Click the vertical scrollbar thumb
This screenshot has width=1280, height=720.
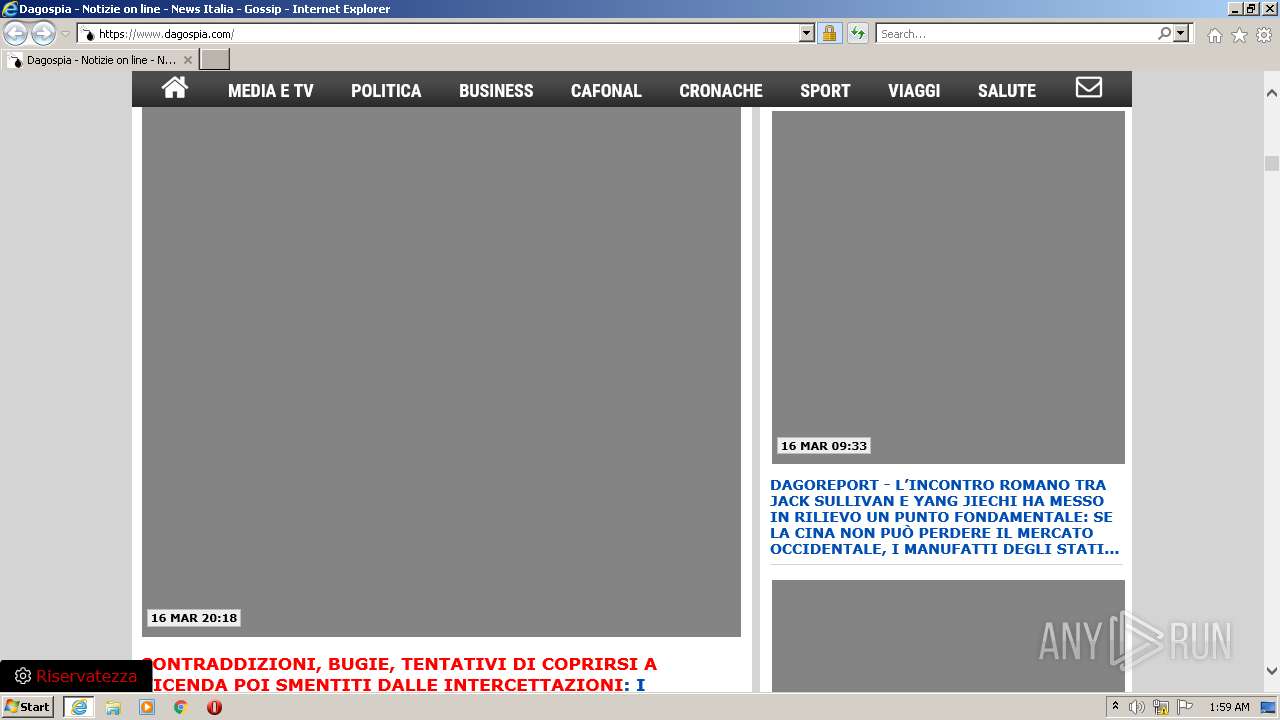tap(1272, 164)
